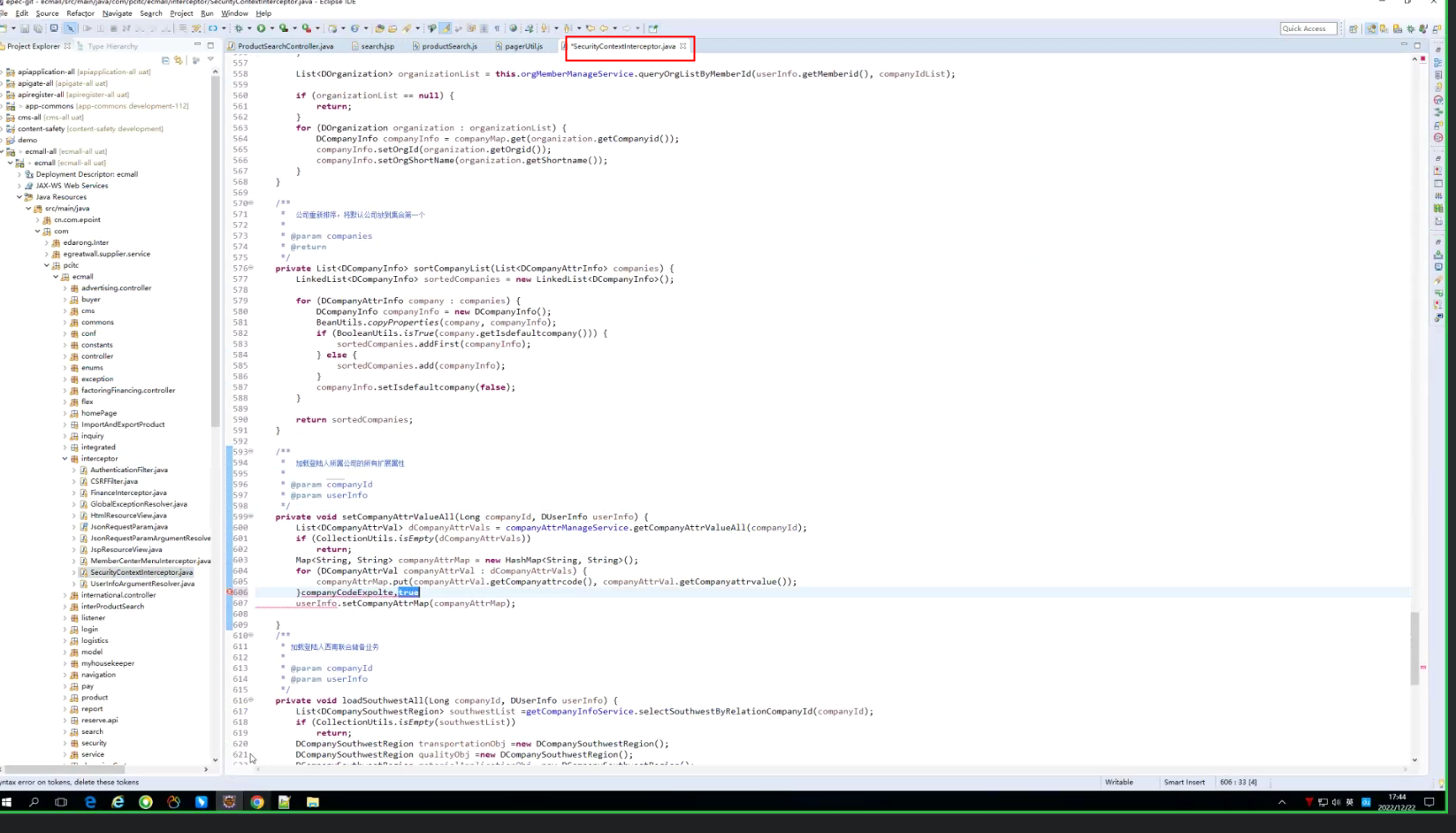The height and width of the screenshot is (833, 1456).
Task: Click the Save toolbar icon
Action: pyautogui.click(x=25, y=28)
